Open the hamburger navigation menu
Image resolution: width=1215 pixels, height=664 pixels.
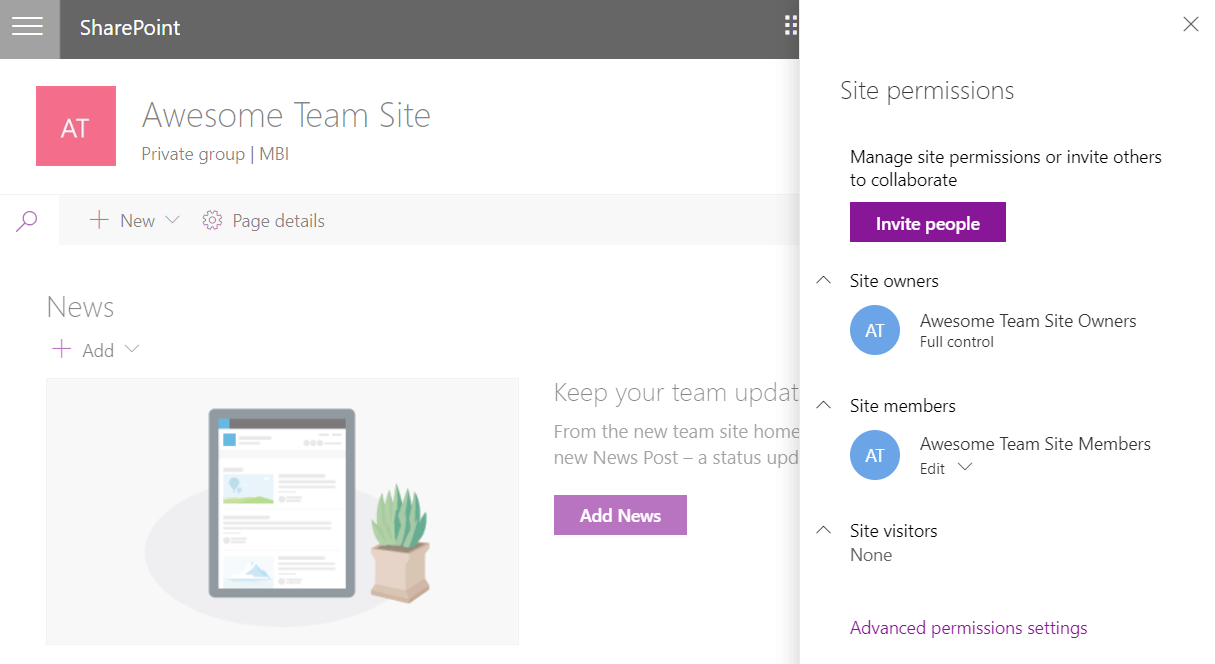pyautogui.click(x=28, y=28)
